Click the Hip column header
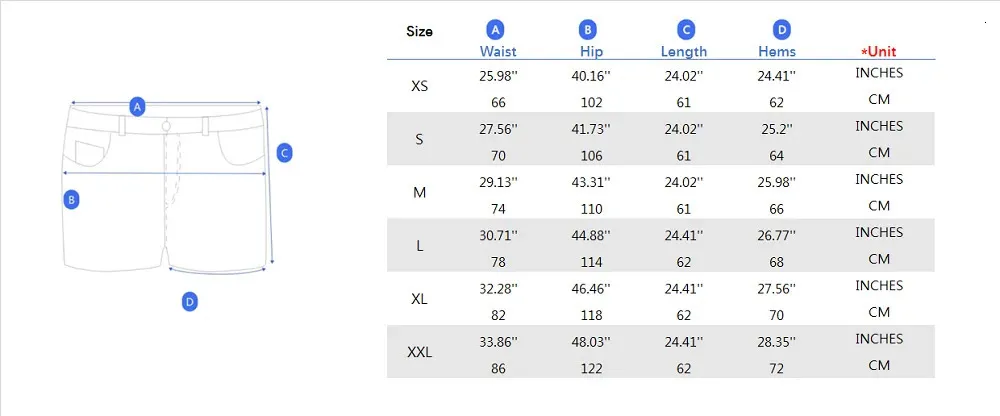The width and height of the screenshot is (1000, 416). point(591,52)
